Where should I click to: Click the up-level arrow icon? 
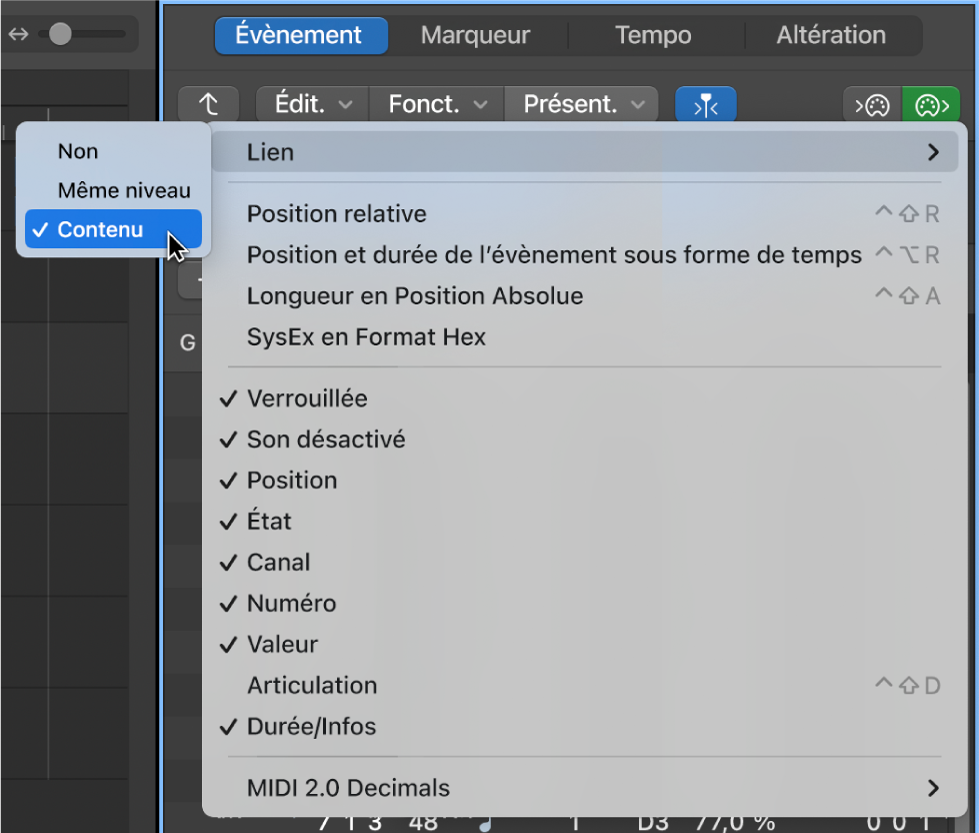pyautogui.click(x=209, y=104)
